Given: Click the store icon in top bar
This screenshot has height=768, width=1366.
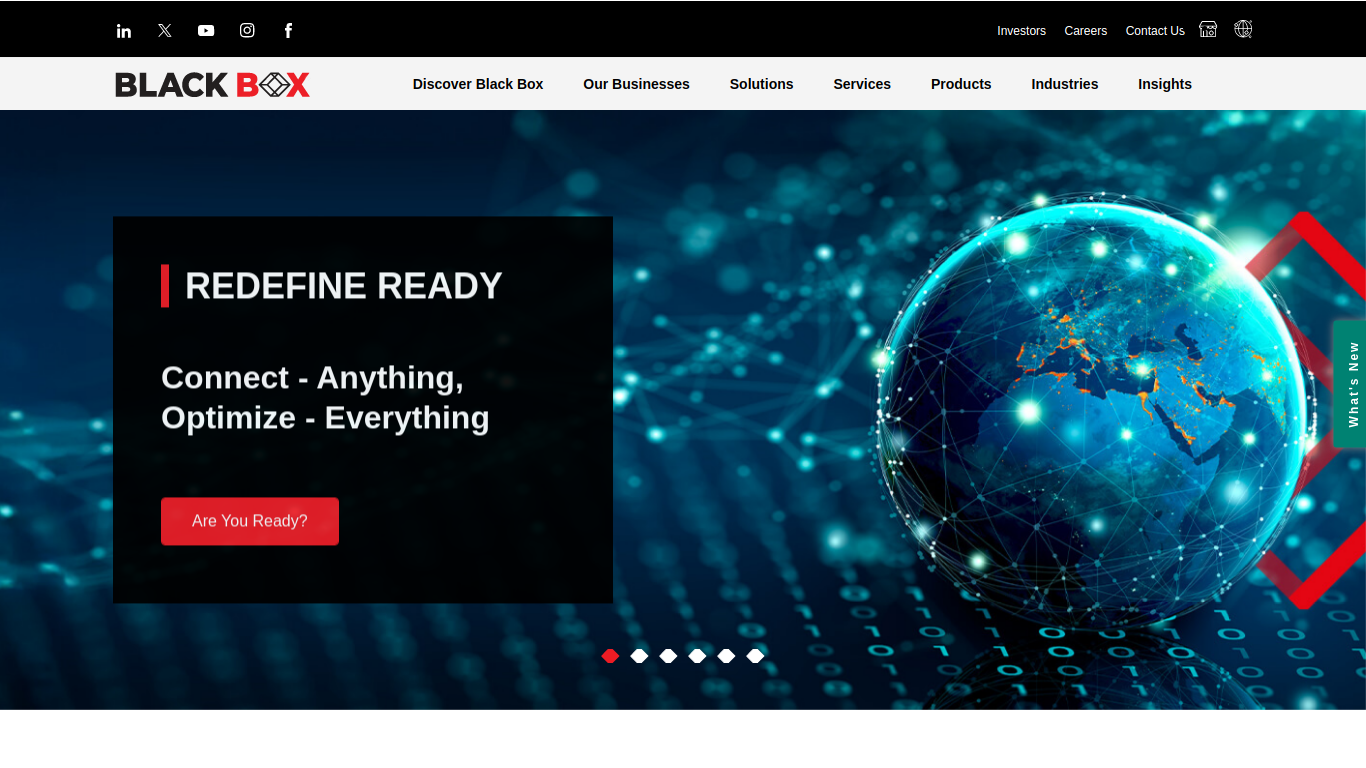Looking at the screenshot, I should point(1208,29).
